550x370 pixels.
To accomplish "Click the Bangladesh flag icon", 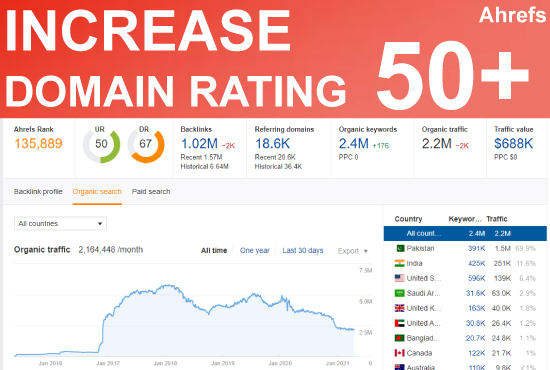I will pos(400,338).
